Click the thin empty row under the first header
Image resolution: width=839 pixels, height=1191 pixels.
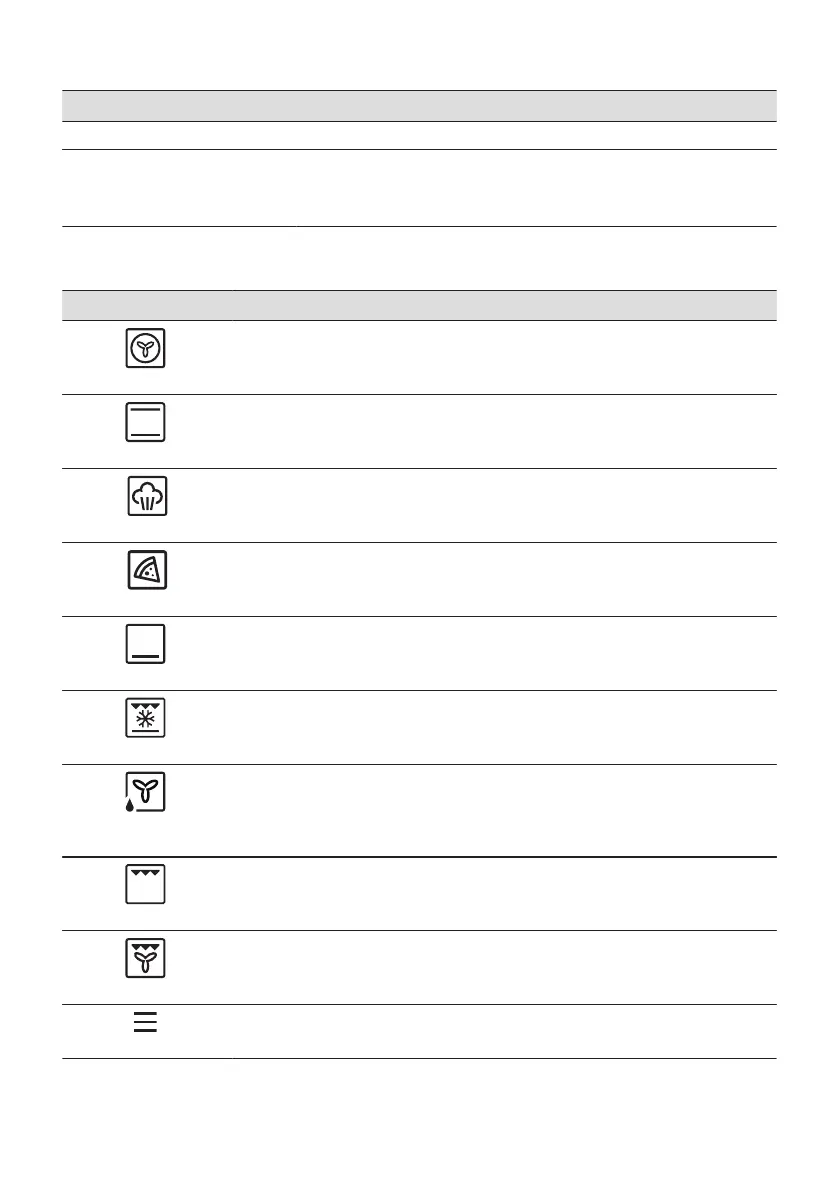coord(419,136)
